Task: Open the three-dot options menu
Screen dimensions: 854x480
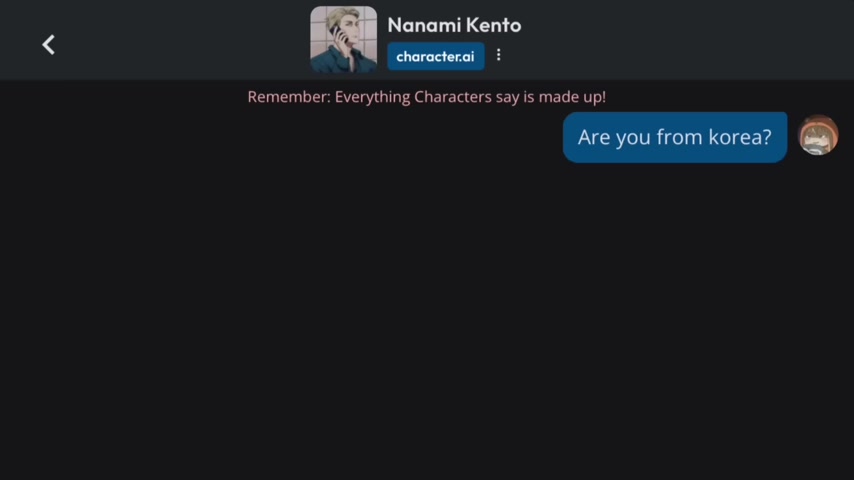Action: (498, 55)
